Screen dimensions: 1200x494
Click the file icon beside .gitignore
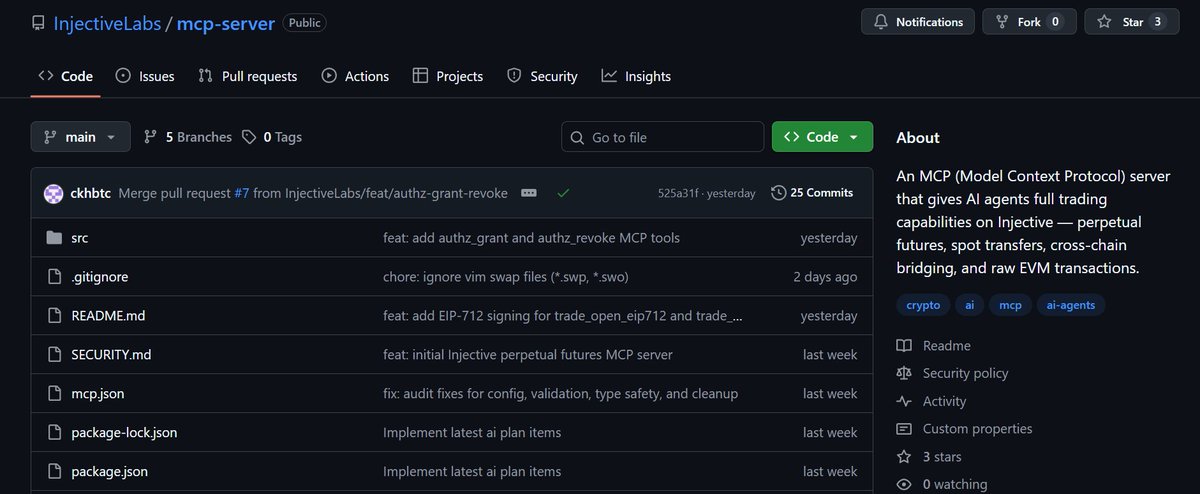[54, 277]
